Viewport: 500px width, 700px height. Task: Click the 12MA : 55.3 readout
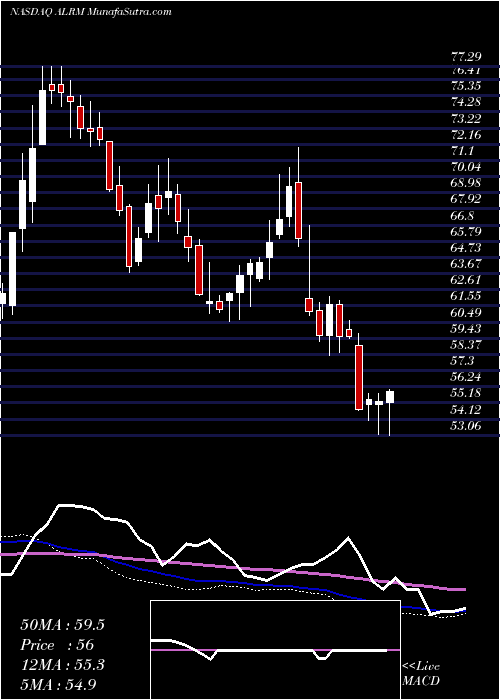(x=62, y=665)
